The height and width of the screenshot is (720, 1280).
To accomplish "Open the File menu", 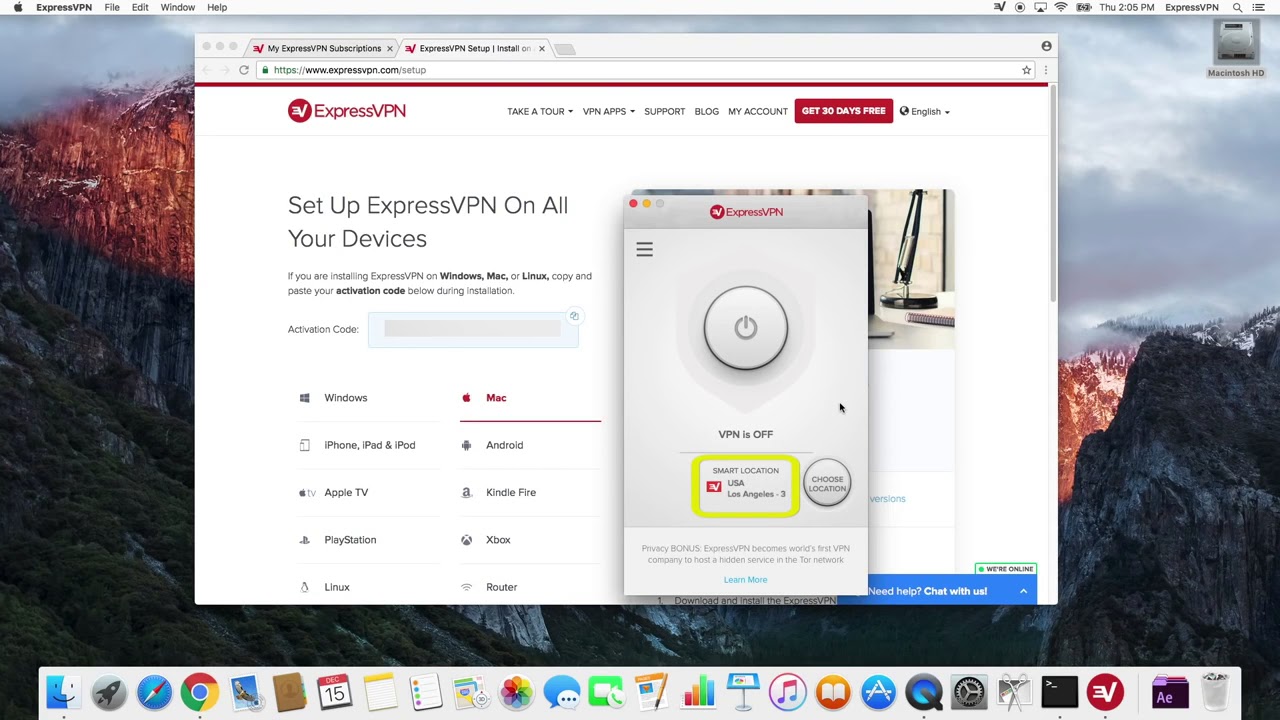I will (112, 7).
